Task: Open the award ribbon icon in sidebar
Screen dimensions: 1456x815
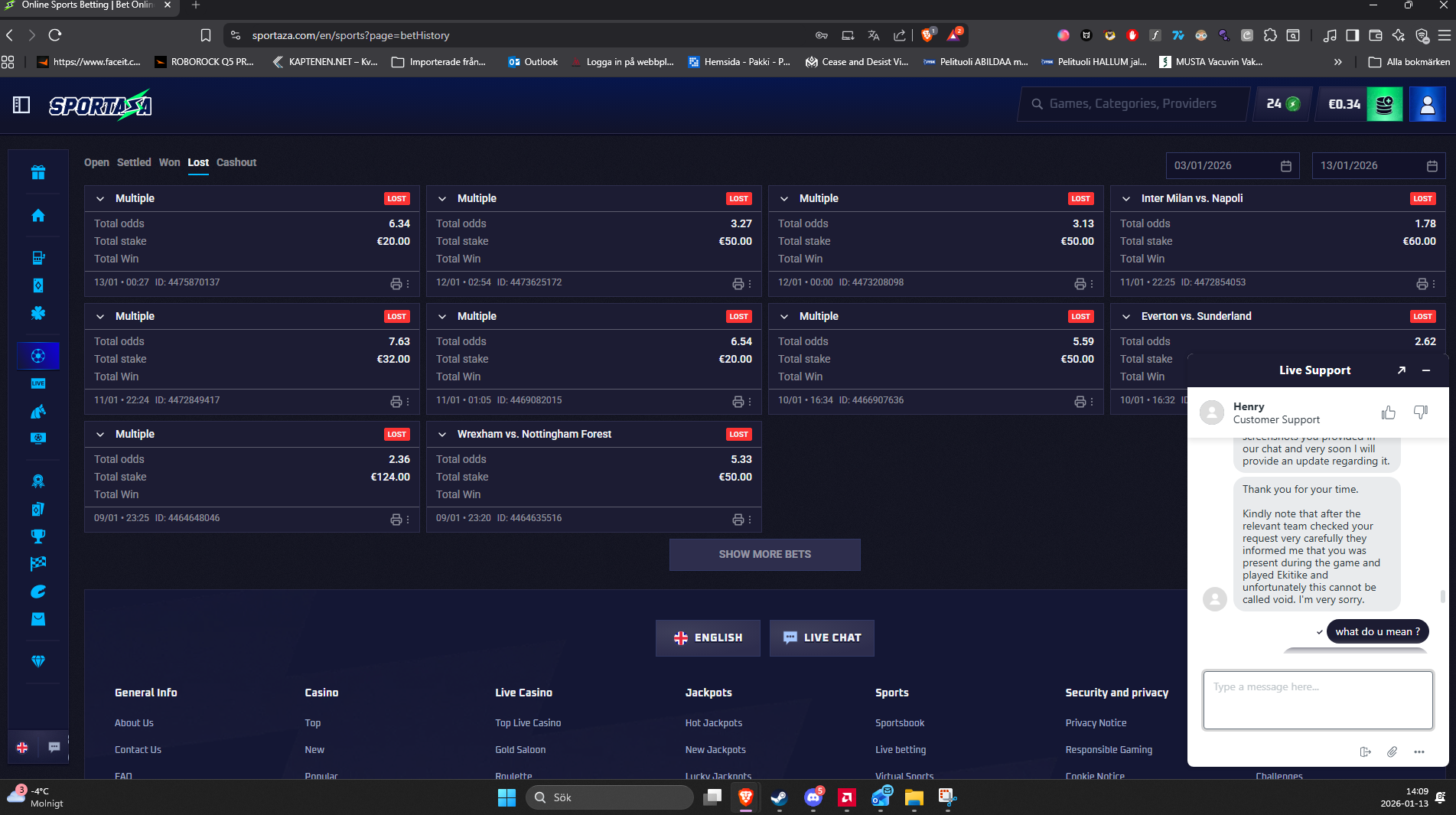Action: click(x=38, y=481)
